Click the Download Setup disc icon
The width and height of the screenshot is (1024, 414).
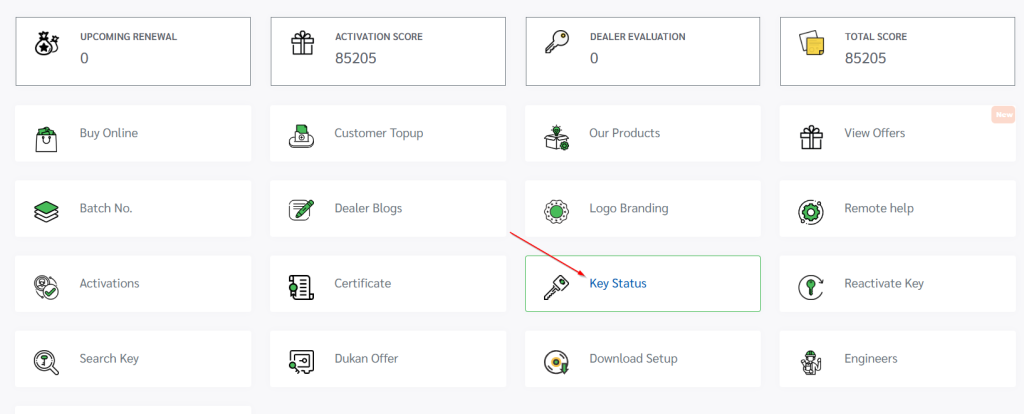[x=556, y=359]
